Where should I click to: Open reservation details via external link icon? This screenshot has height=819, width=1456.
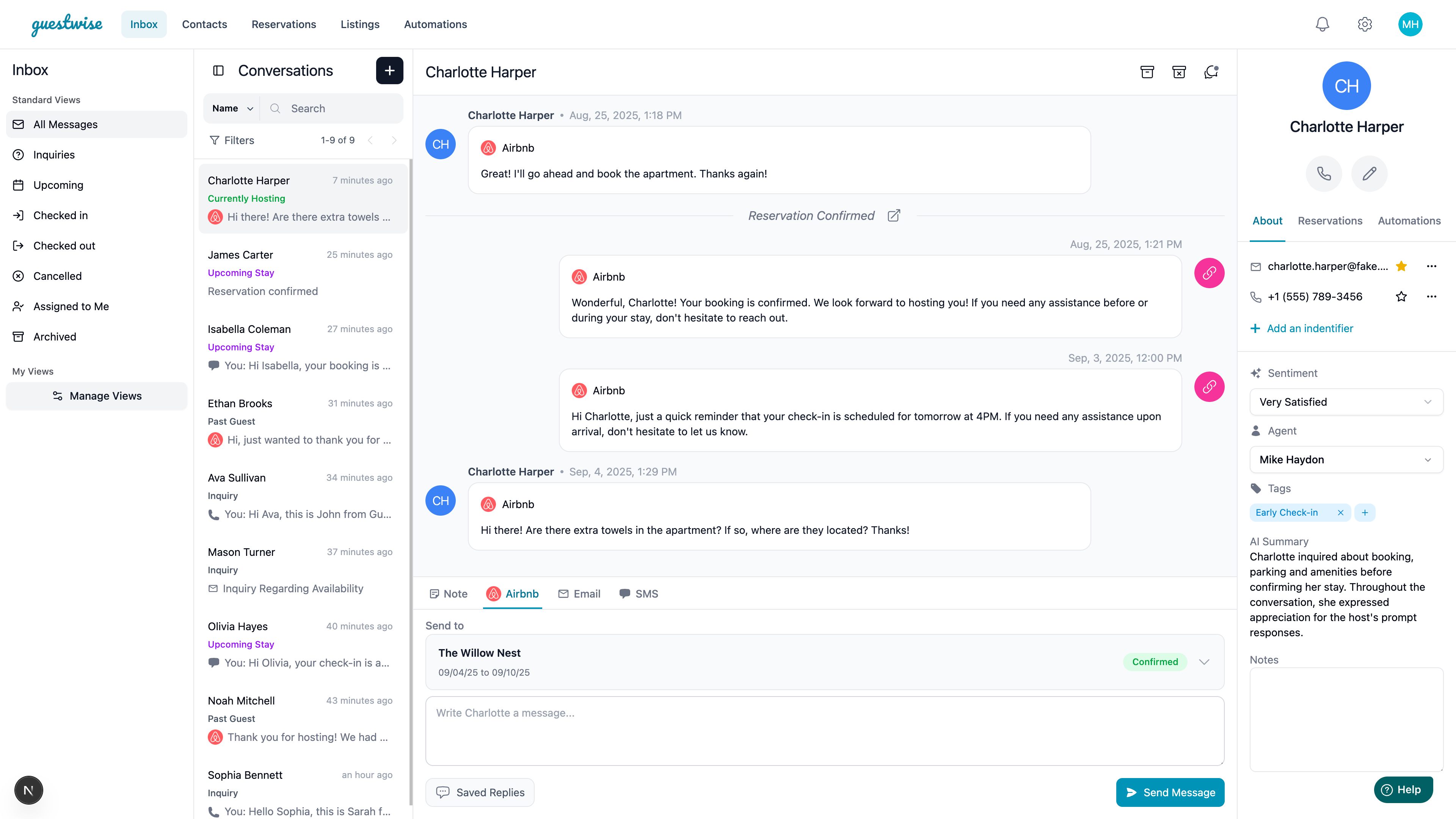894,215
